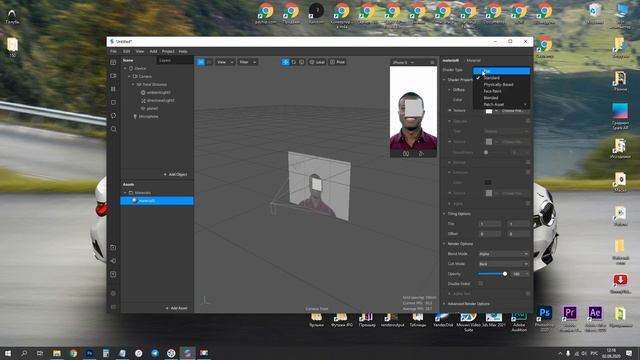Select the scale manipulator tool icon
This screenshot has width=640, height=360.
302,62
